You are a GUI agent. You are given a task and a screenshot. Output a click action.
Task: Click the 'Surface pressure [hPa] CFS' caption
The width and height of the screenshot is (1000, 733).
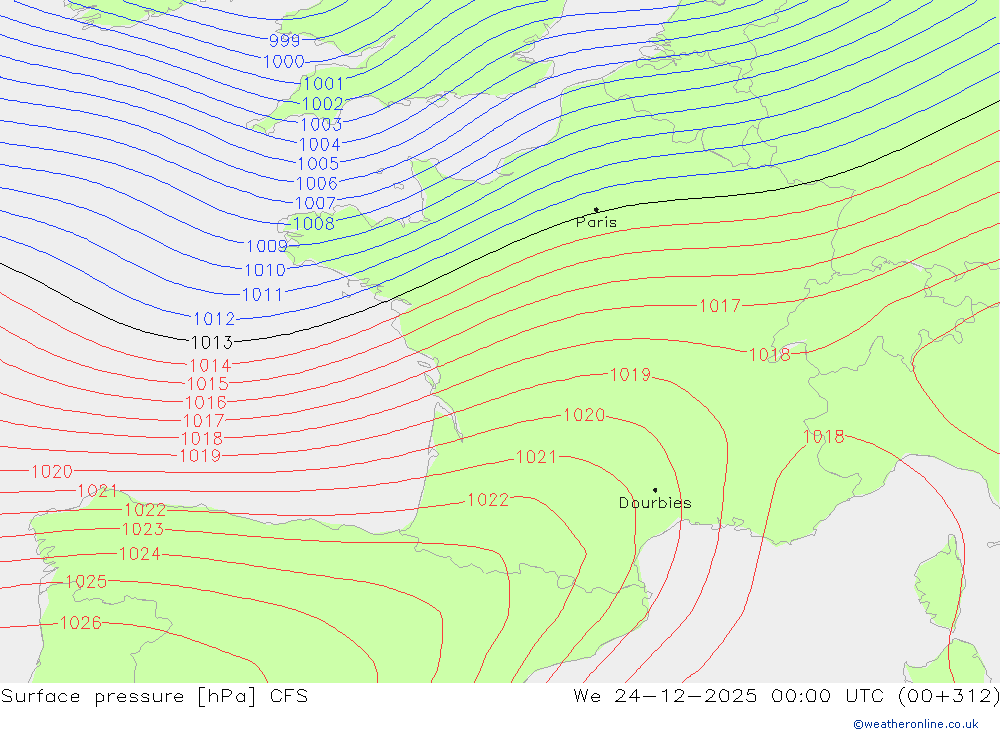point(154,696)
